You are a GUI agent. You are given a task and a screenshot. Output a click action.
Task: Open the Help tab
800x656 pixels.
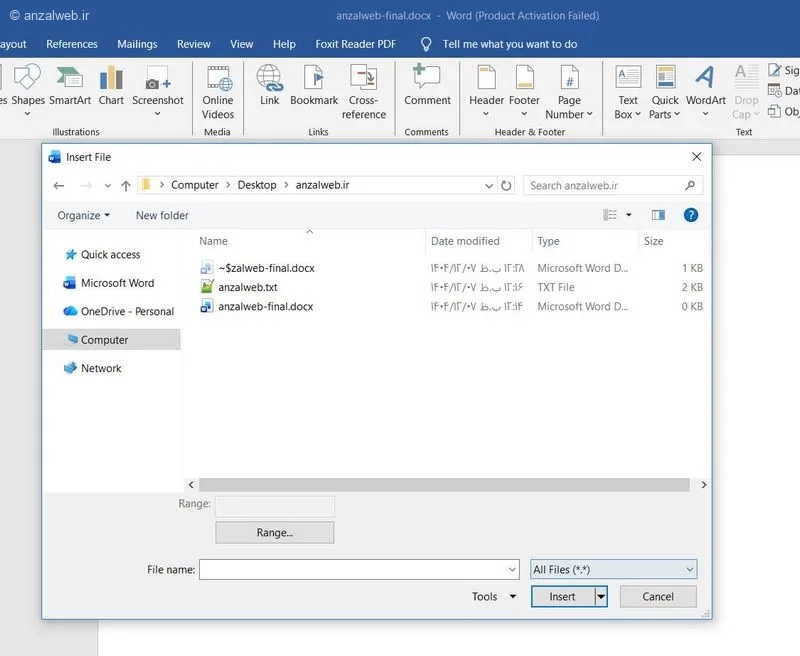point(284,44)
